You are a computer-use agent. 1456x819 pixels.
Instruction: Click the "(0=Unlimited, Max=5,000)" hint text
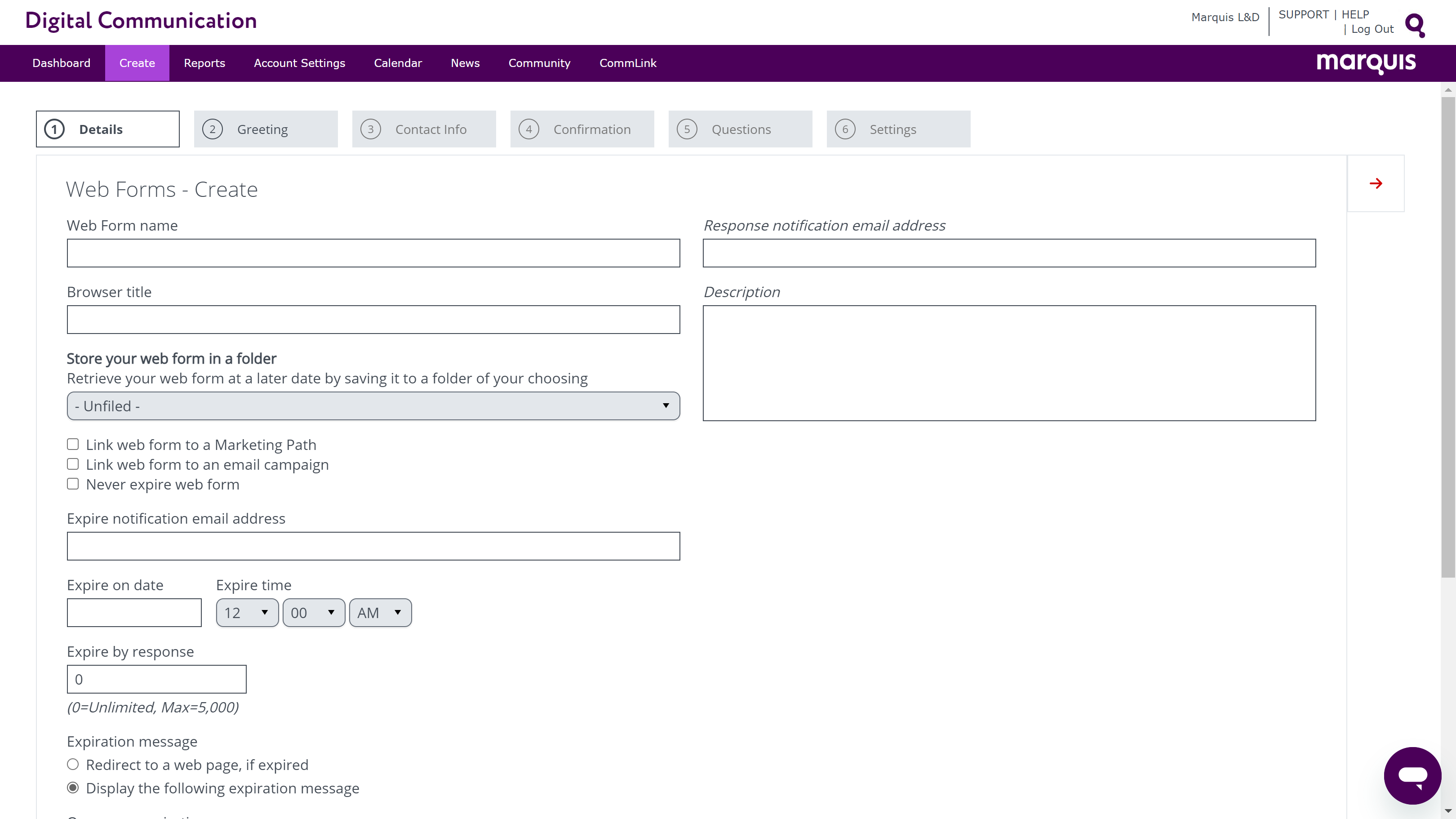pyautogui.click(x=153, y=707)
